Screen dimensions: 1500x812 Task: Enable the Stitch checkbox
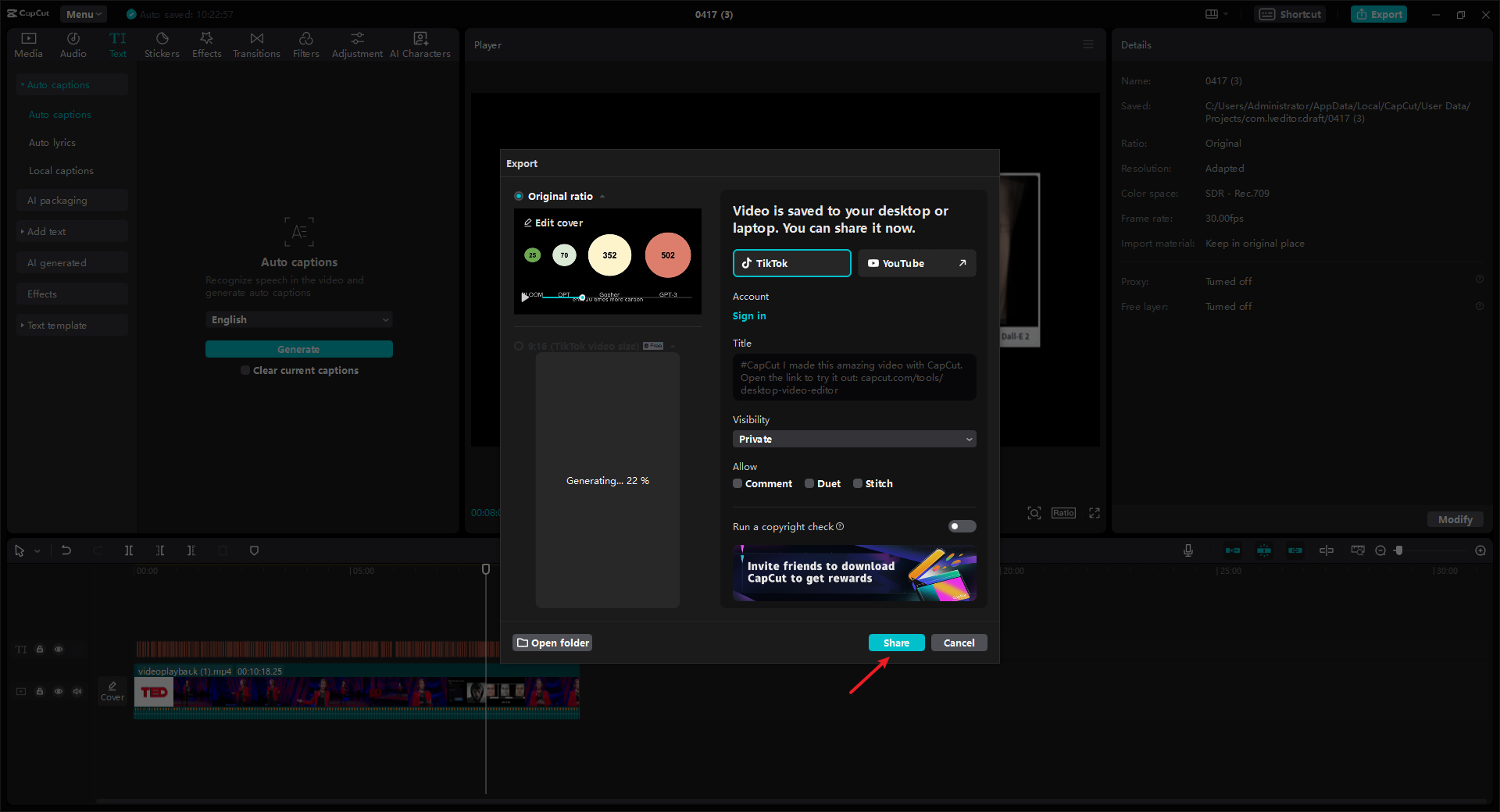(x=858, y=483)
